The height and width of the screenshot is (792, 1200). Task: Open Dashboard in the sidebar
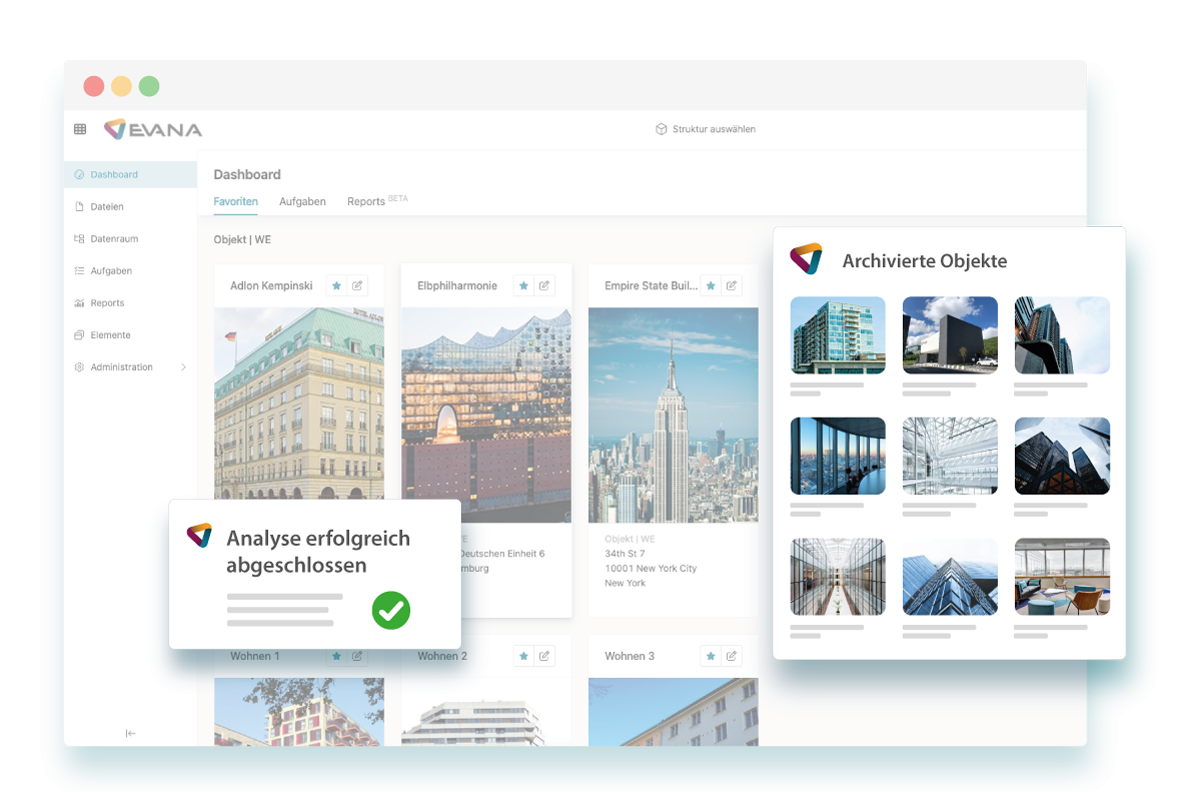point(130,174)
